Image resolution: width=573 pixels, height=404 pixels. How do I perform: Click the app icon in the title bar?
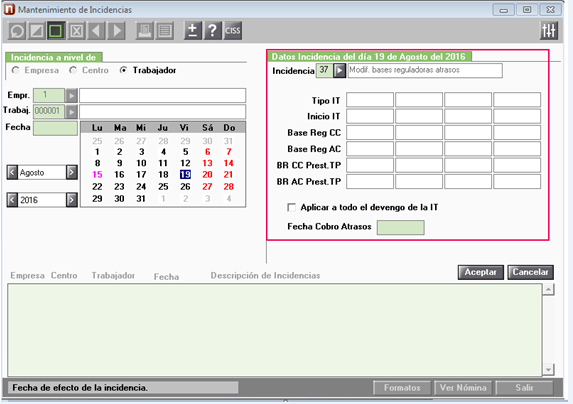pos(9,9)
